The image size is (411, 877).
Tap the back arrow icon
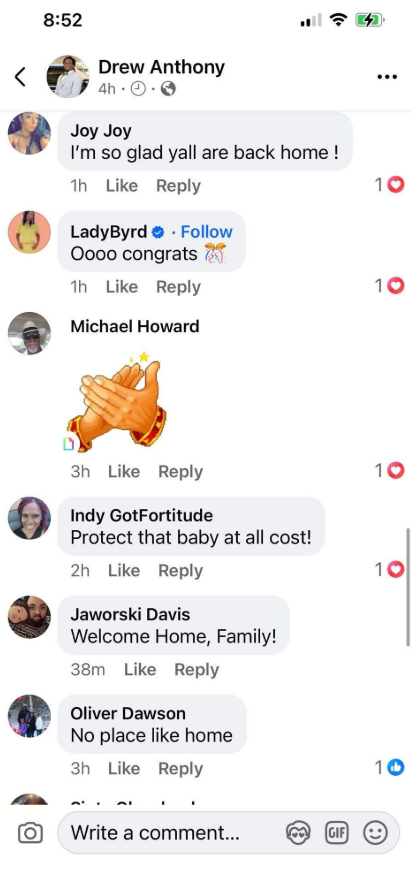click(x=20, y=77)
